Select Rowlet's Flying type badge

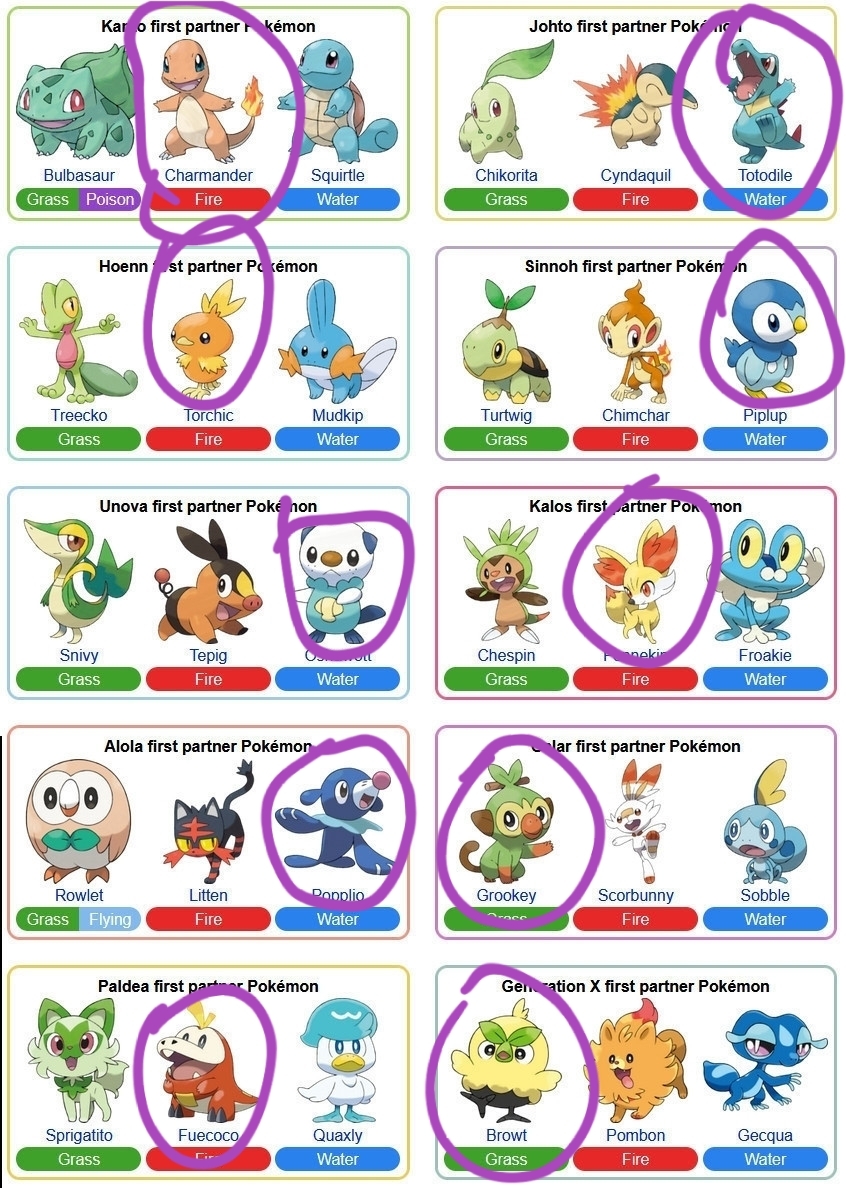tap(110, 919)
